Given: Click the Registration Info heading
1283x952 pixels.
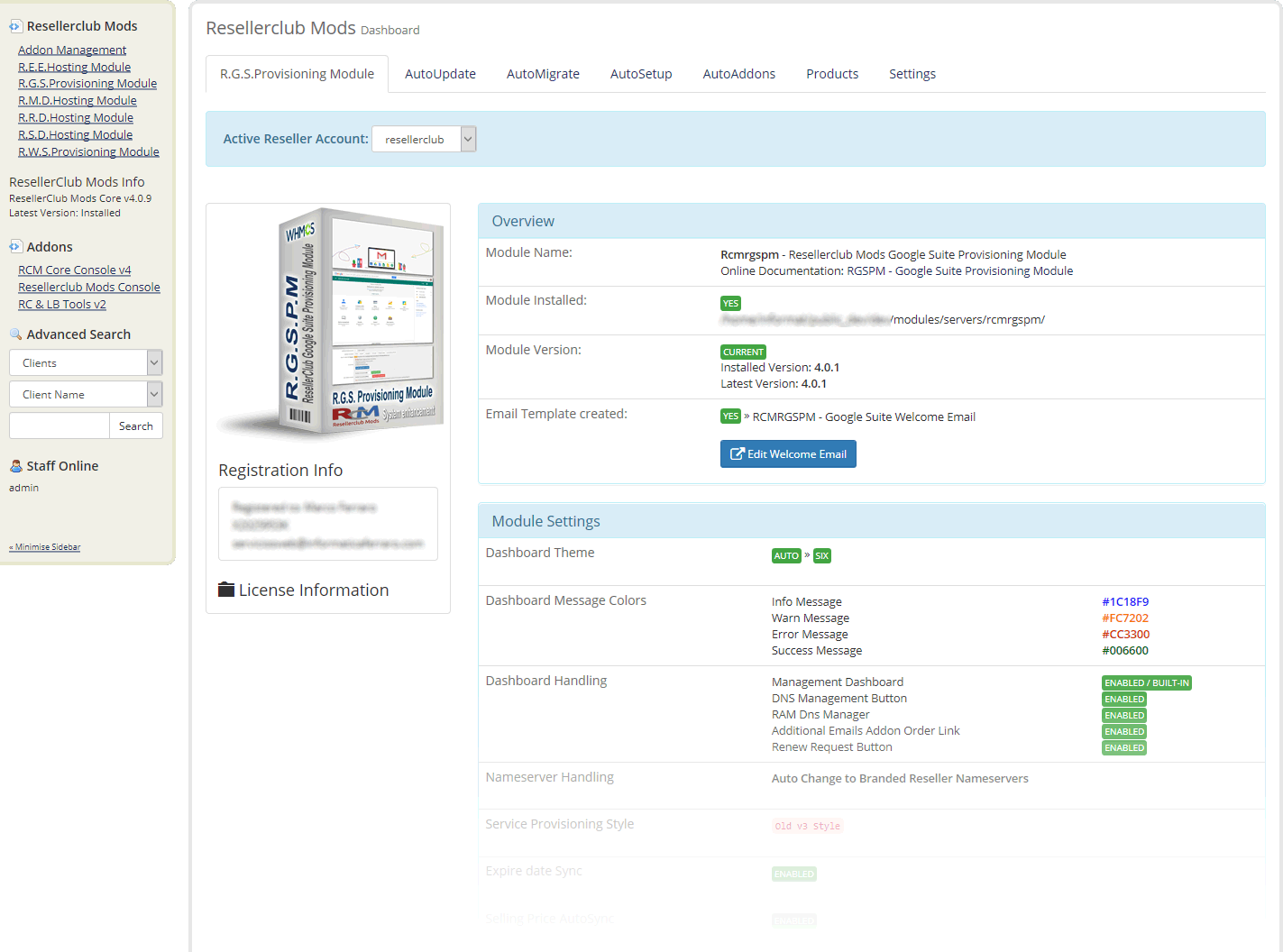Looking at the screenshot, I should click(280, 470).
